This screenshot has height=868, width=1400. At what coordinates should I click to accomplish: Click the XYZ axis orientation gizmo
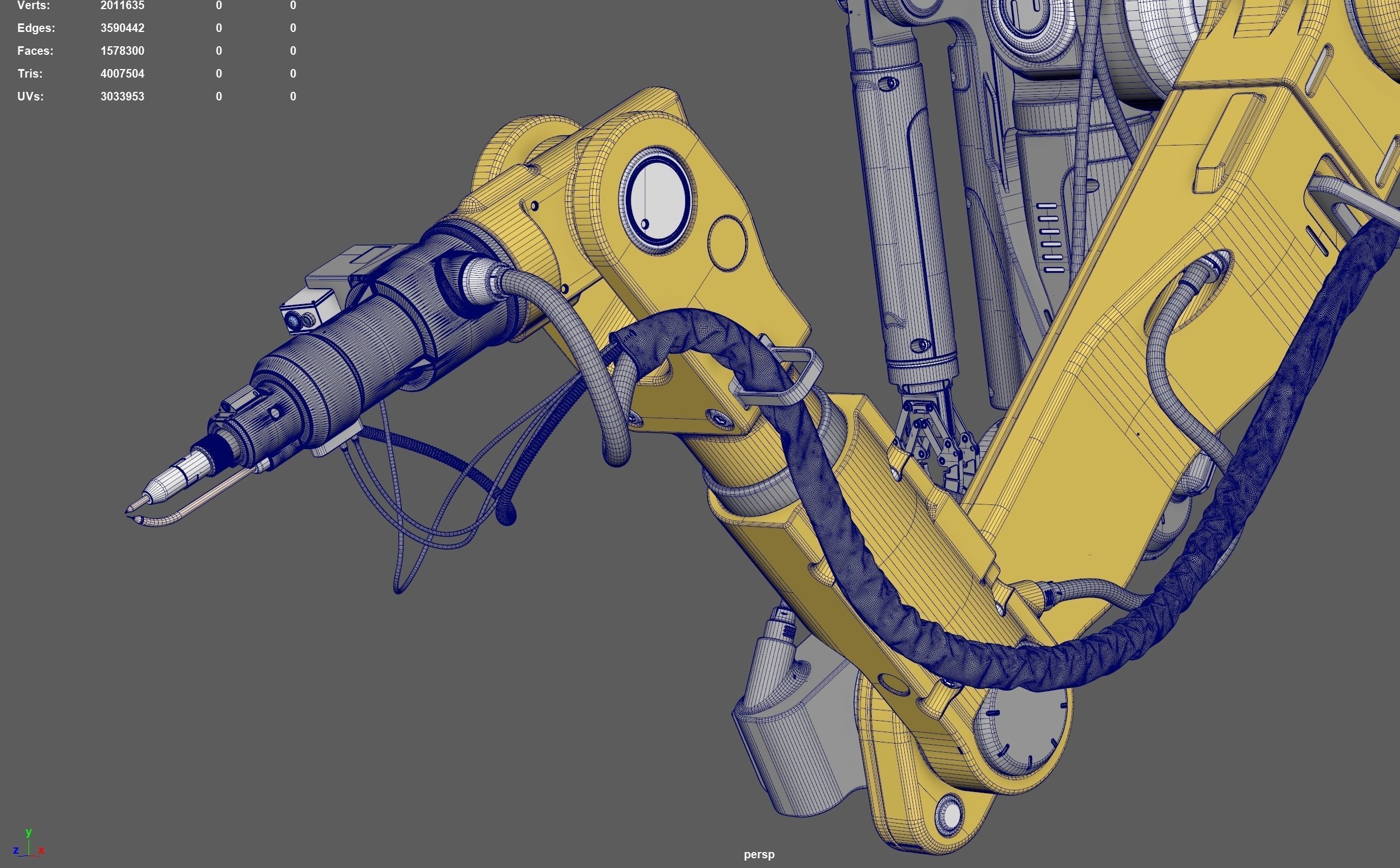coord(28,844)
